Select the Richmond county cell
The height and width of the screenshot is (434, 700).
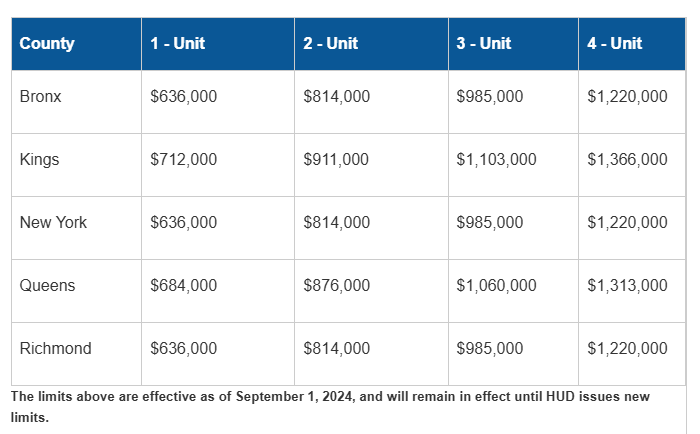coord(76,354)
